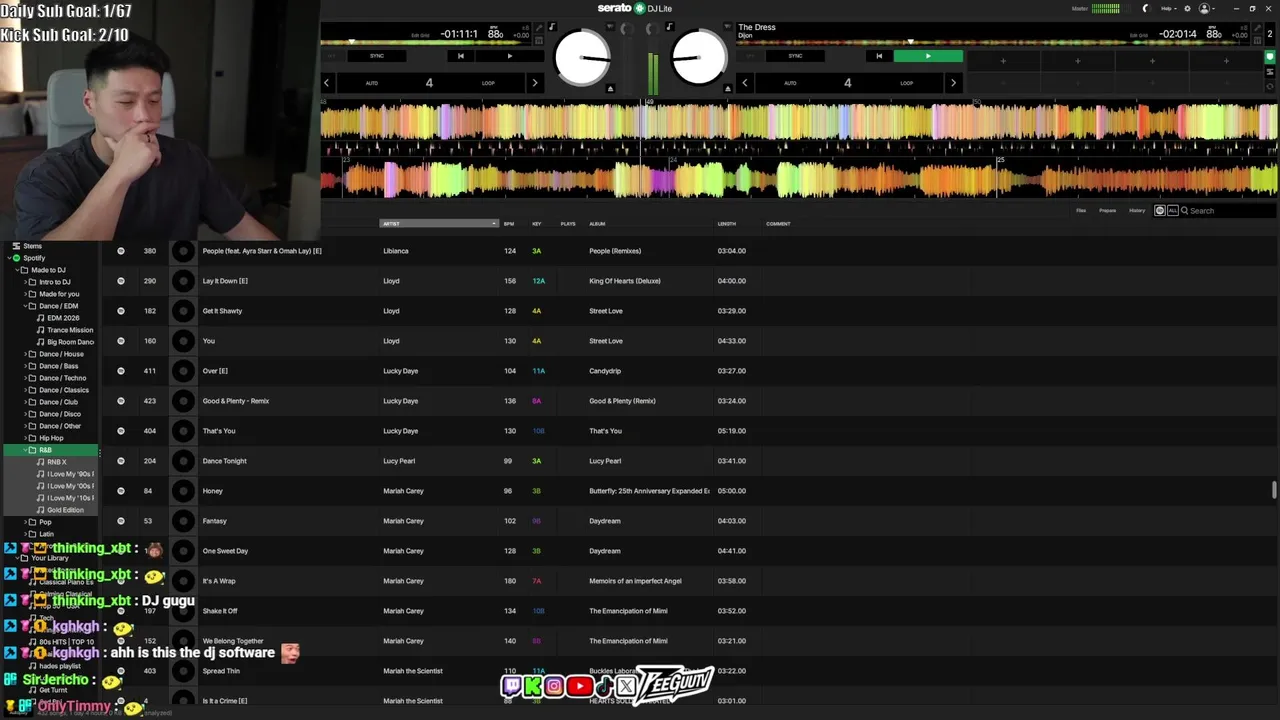Collapse the R&B folder
The image size is (1280, 720).
click(26, 450)
